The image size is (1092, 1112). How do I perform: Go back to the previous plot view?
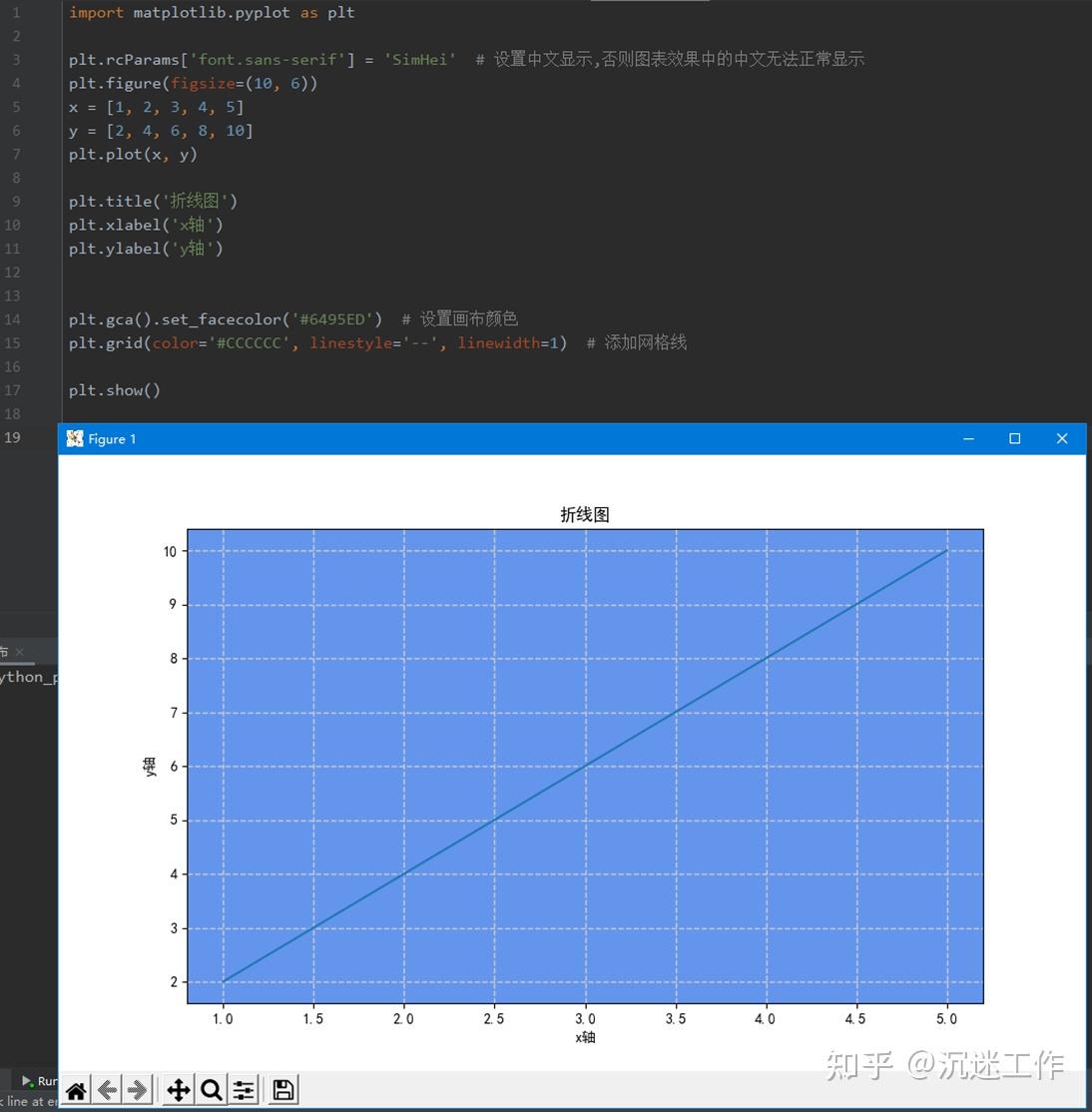point(108,1089)
